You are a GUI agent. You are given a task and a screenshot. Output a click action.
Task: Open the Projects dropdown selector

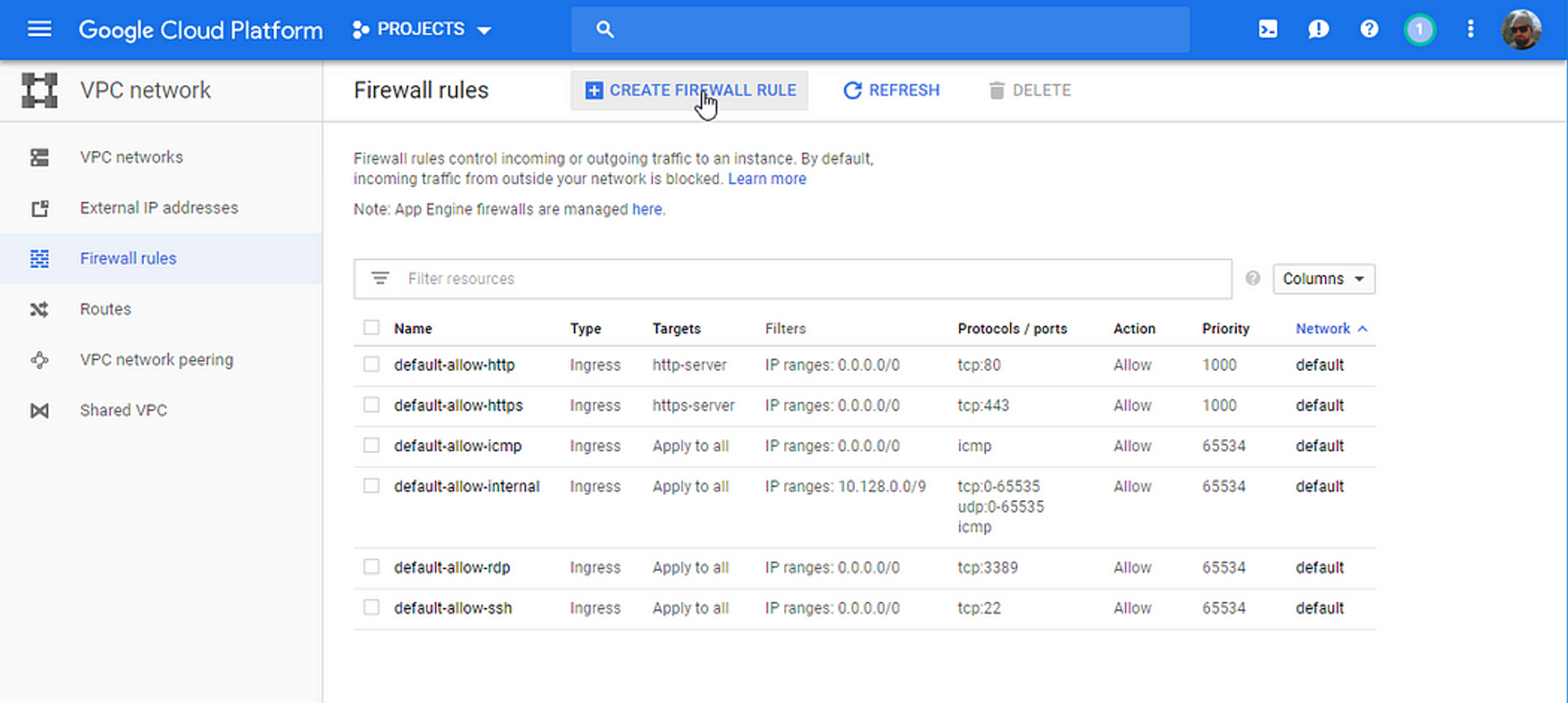click(x=422, y=30)
